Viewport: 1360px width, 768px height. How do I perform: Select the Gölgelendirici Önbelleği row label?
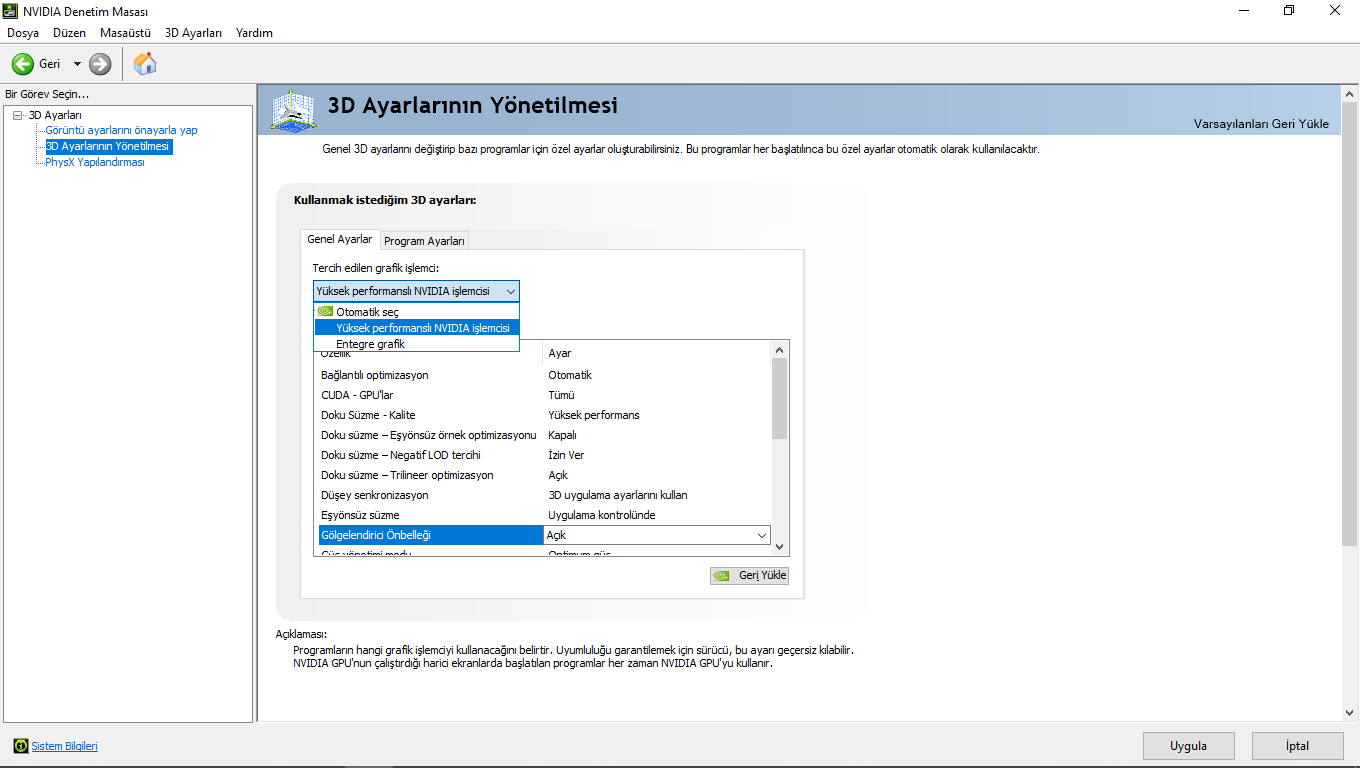coord(431,535)
